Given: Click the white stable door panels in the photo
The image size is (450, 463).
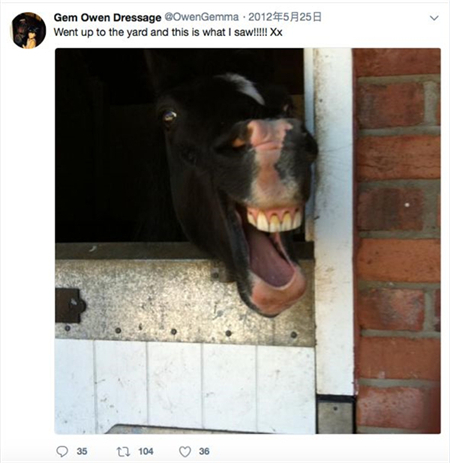Looking at the screenshot, I should pos(185,387).
